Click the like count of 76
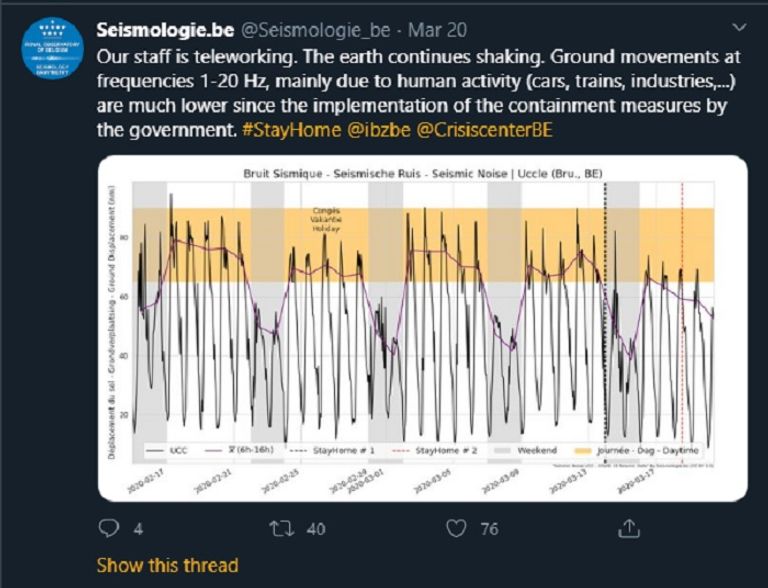768x588 pixels. tap(489, 529)
